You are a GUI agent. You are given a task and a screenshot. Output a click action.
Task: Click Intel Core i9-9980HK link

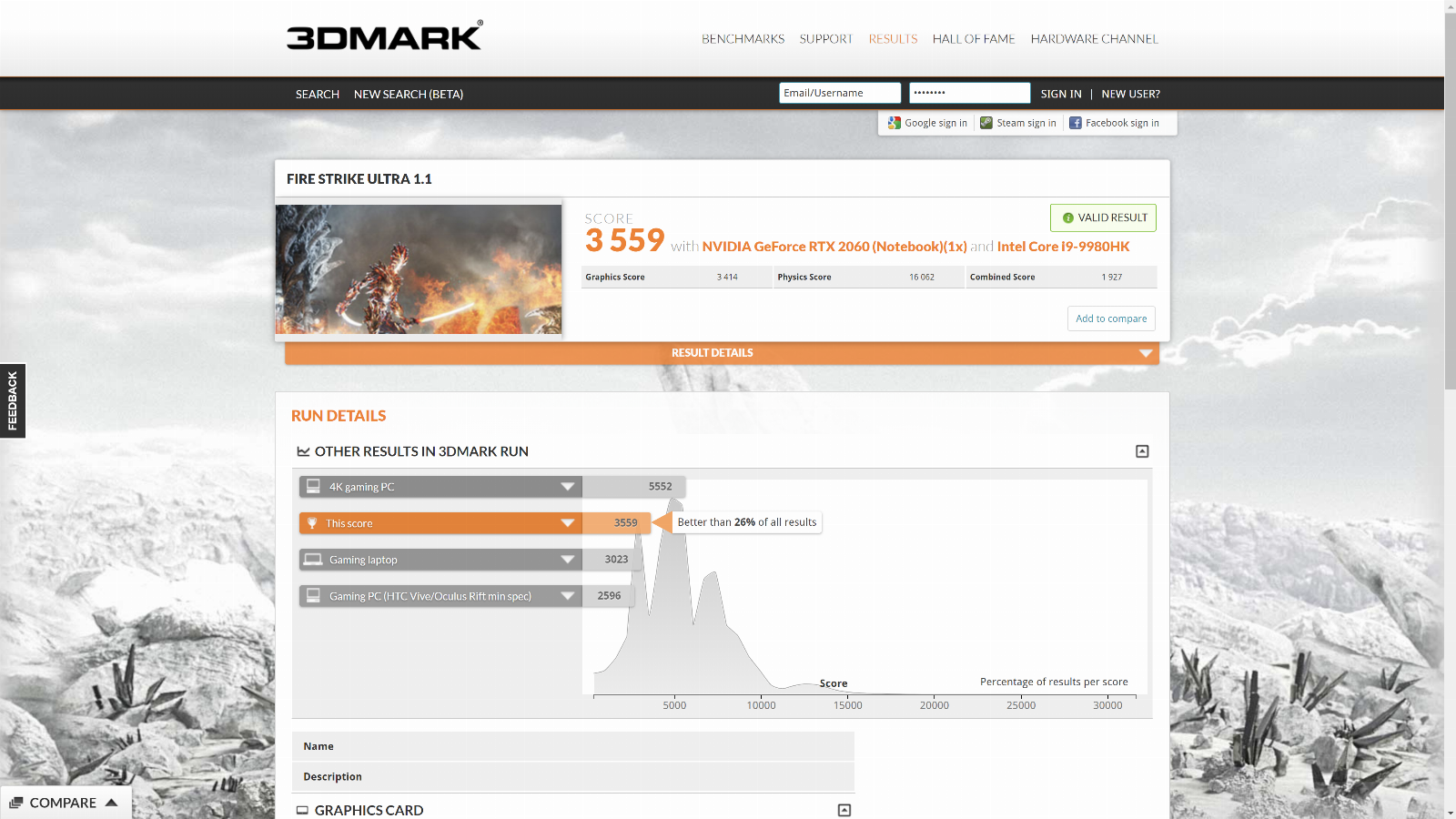click(1063, 247)
